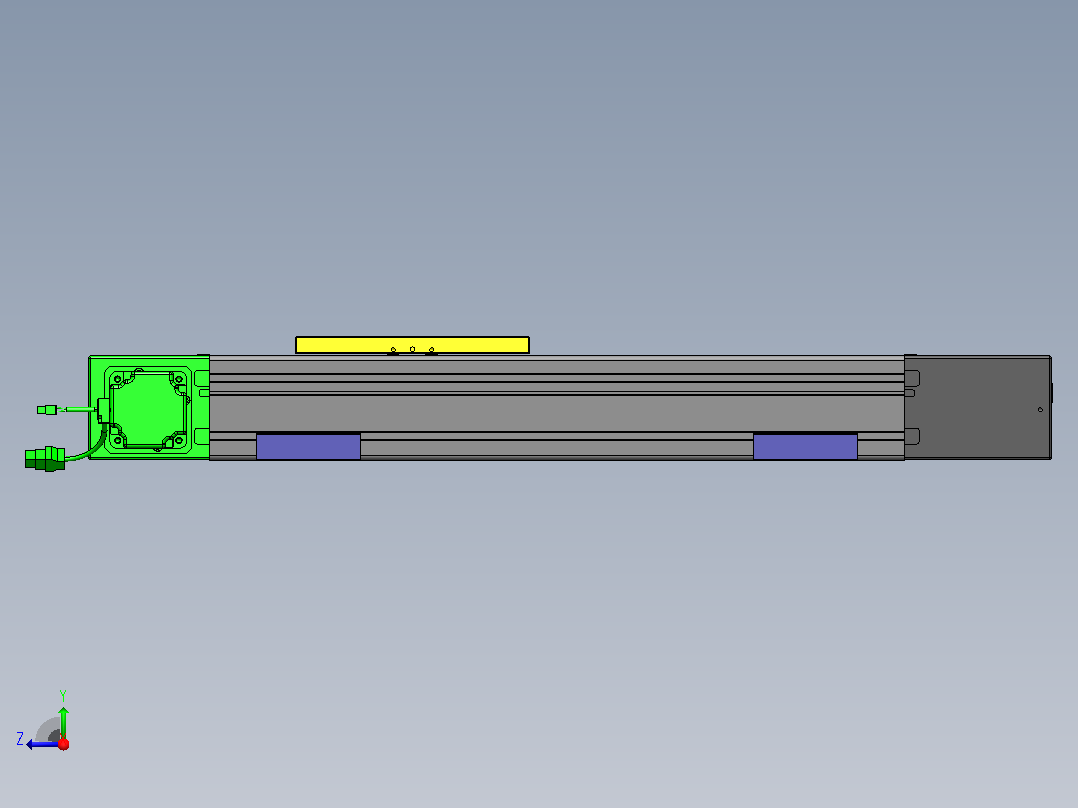Click the green Y axis arrow
The image size is (1078, 808).
[63, 722]
